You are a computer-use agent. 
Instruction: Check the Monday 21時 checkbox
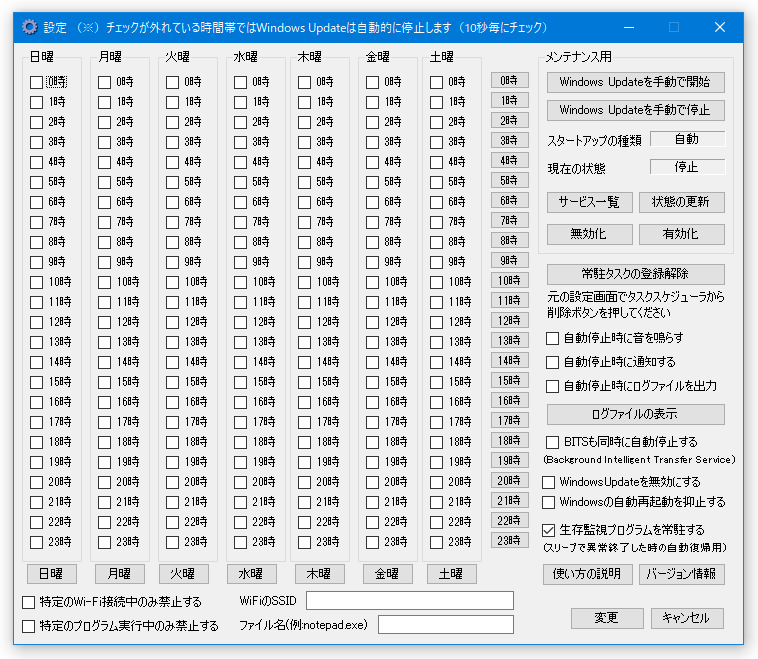tap(104, 502)
